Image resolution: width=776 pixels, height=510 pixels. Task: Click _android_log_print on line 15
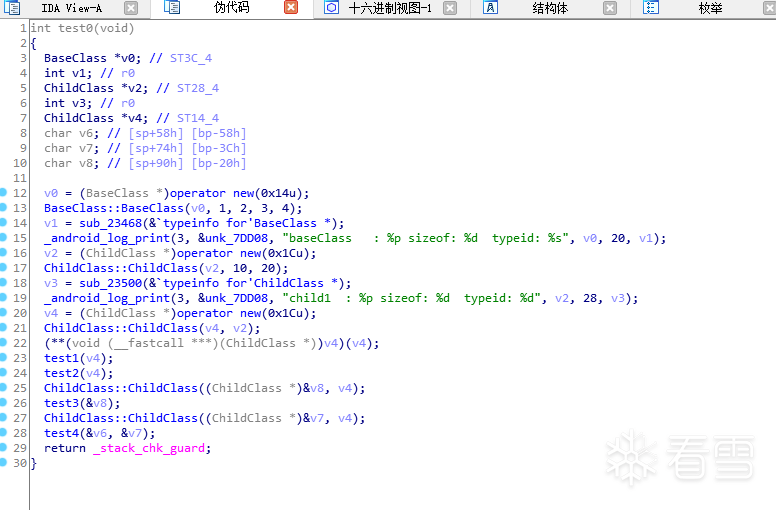(107, 238)
